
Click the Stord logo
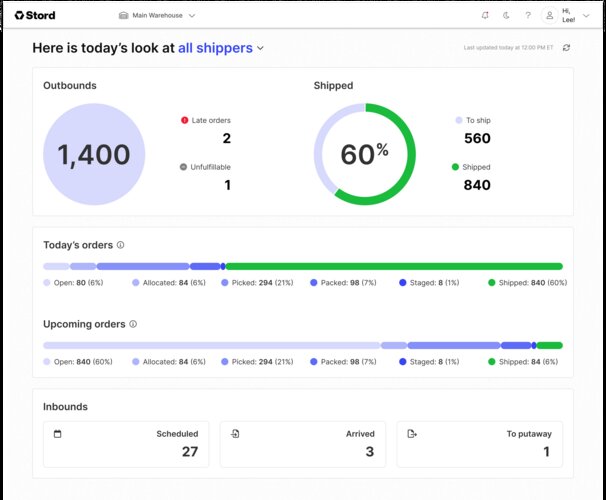pyautogui.click(x=35, y=16)
